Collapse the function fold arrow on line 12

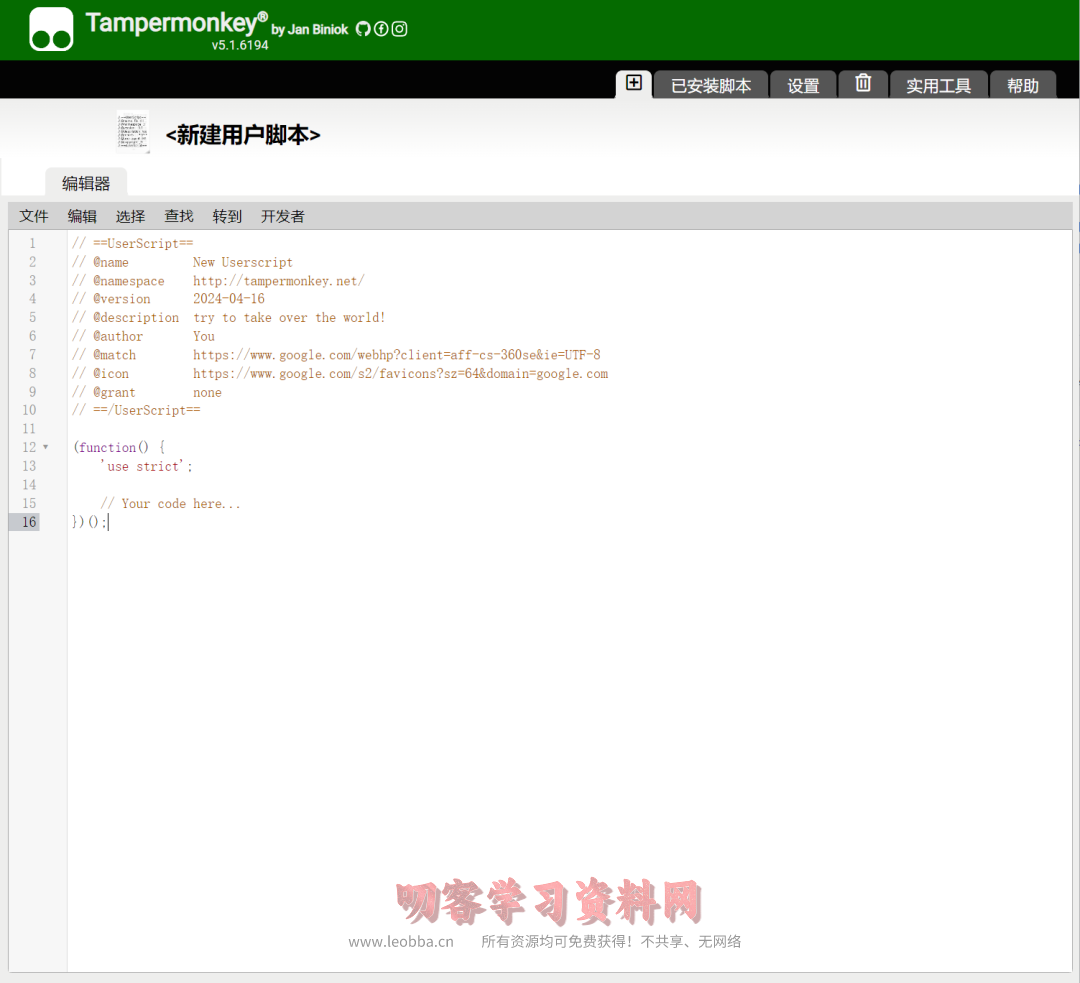pyautogui.click(x=46, y=447)
